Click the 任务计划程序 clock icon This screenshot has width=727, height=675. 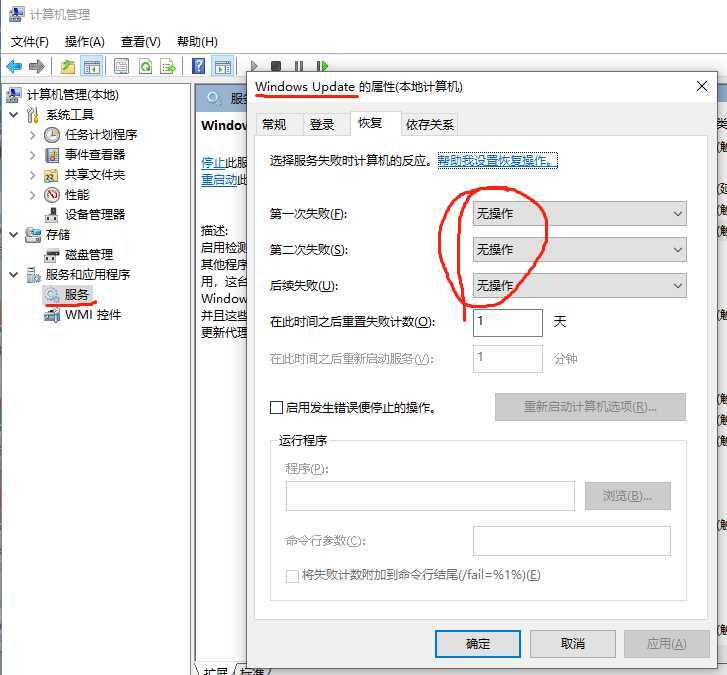52,135
